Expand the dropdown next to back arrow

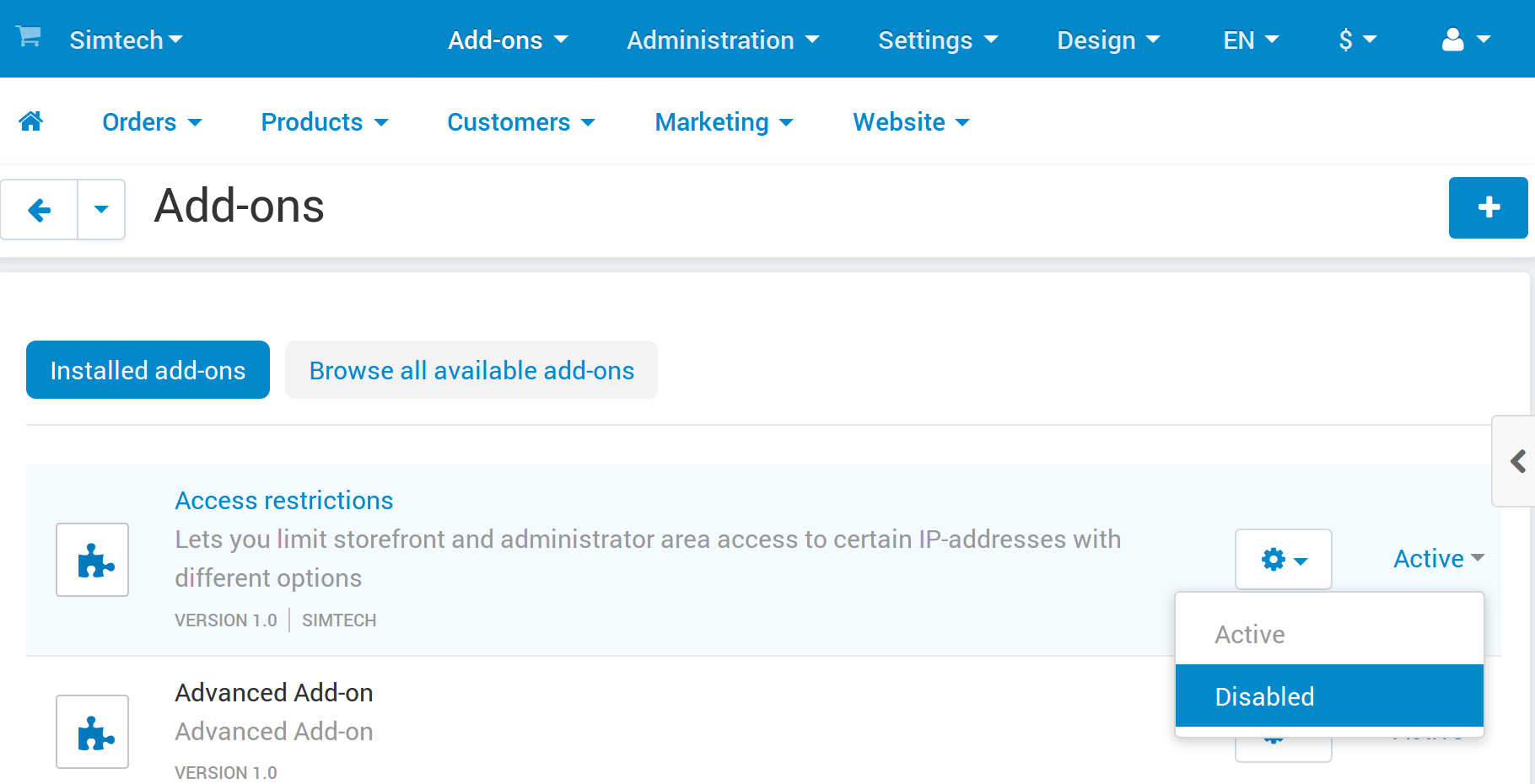point(101,209)
